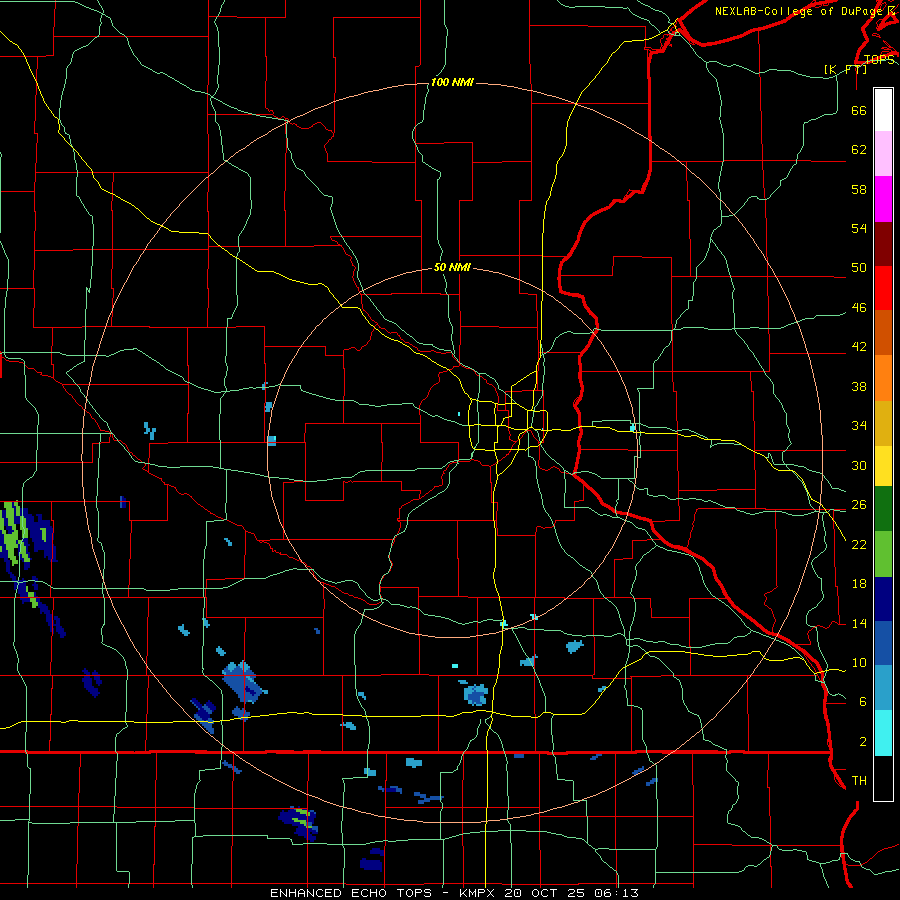Click the legend value 22
Viewport: 900px width, 900px height.
pos(859,544)
